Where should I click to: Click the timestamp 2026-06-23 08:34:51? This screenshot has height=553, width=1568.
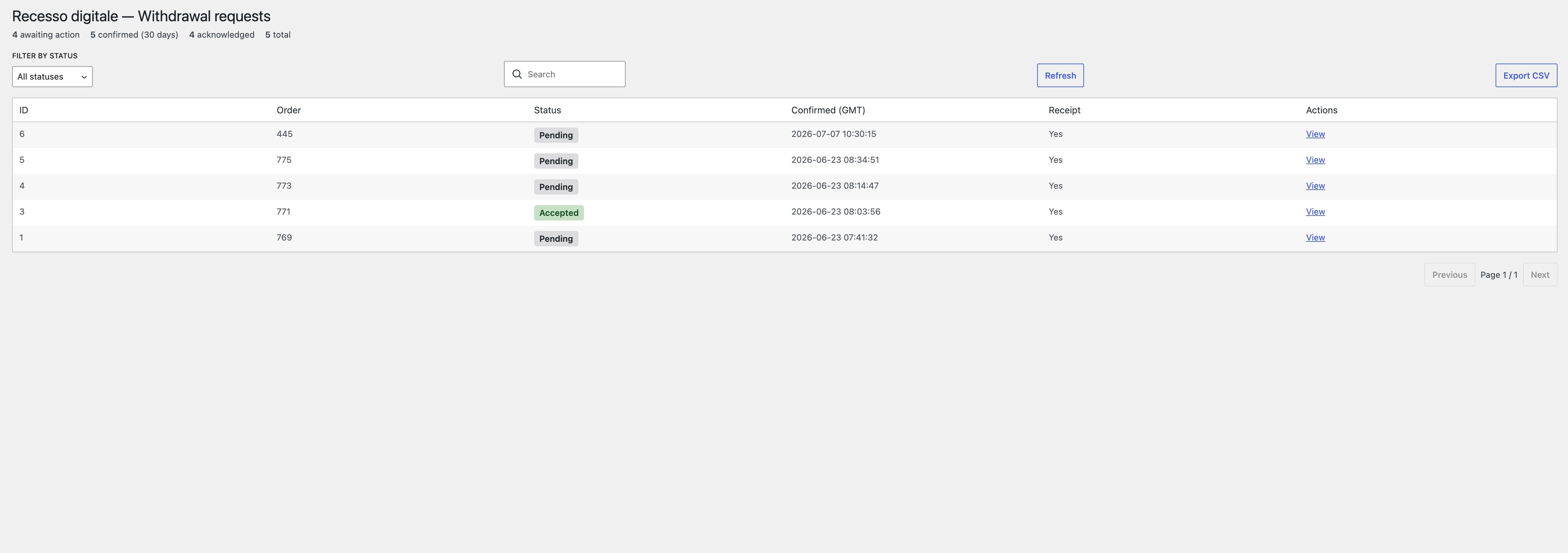[x=835, y=160]
